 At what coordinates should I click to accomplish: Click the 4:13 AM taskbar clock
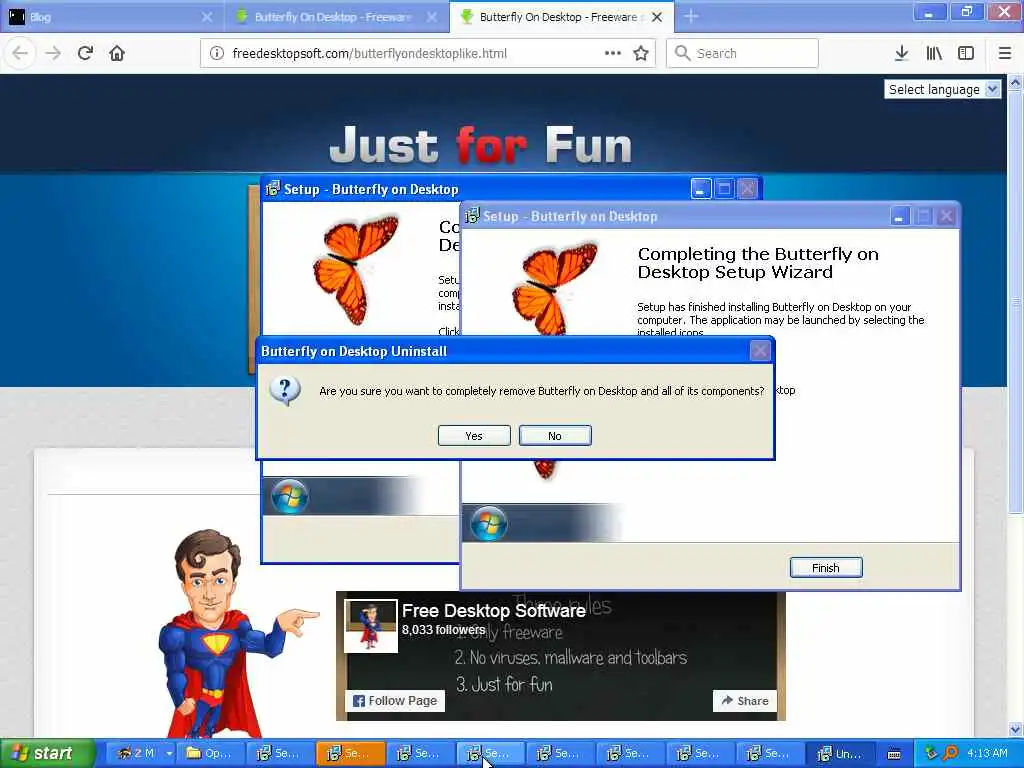(987, 753)
